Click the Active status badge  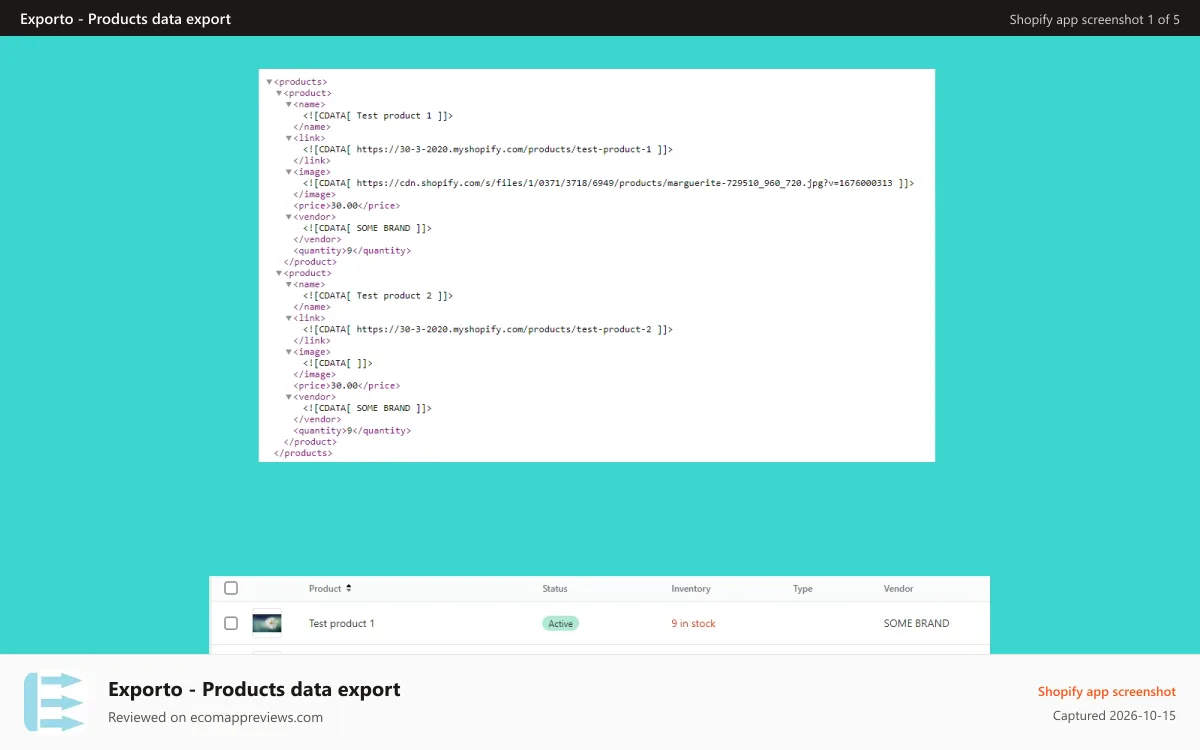[x=561, y=623]
